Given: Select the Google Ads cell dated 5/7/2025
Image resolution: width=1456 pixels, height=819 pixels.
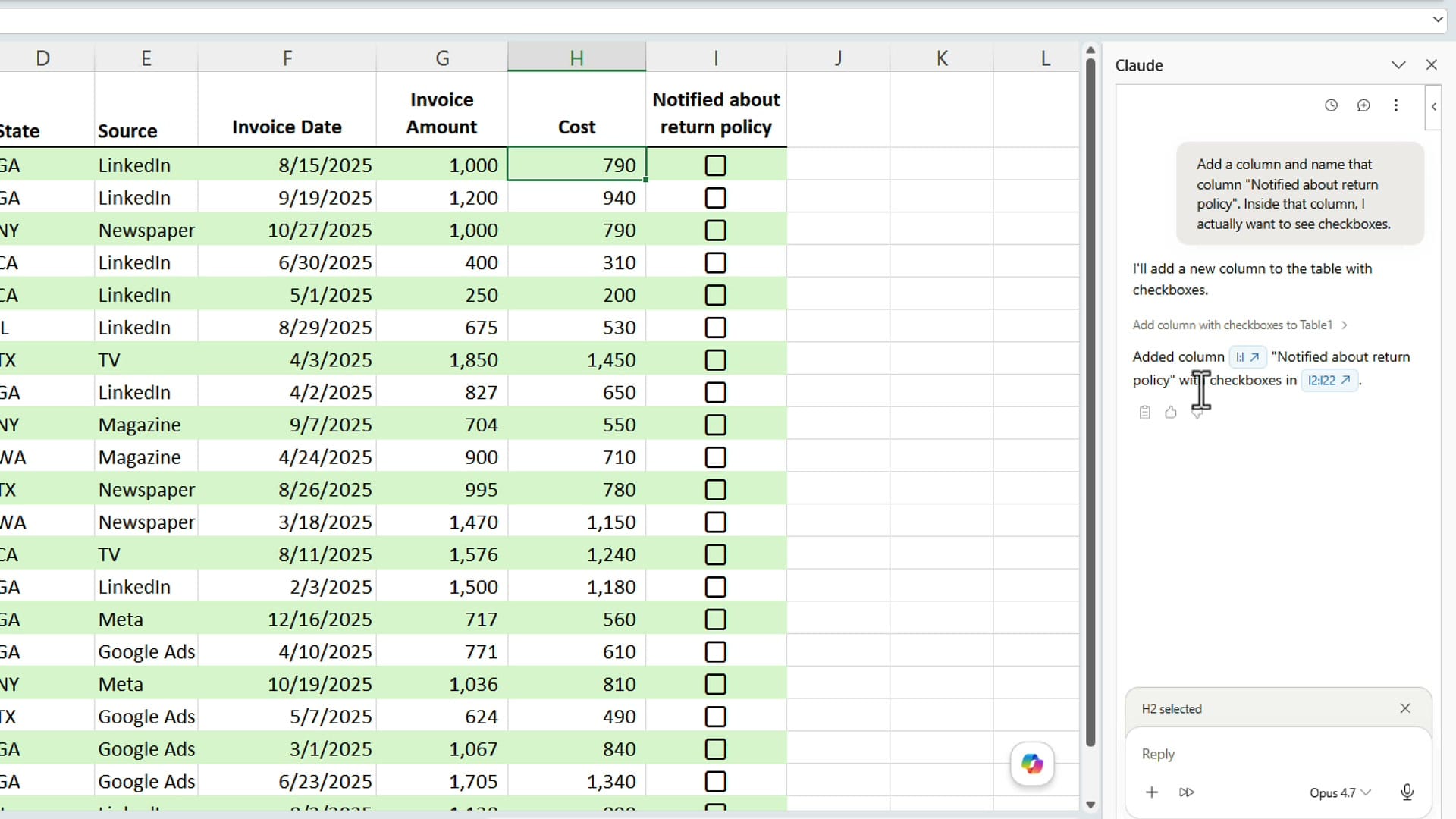Looking at the screenshot, I should (146, 717).
